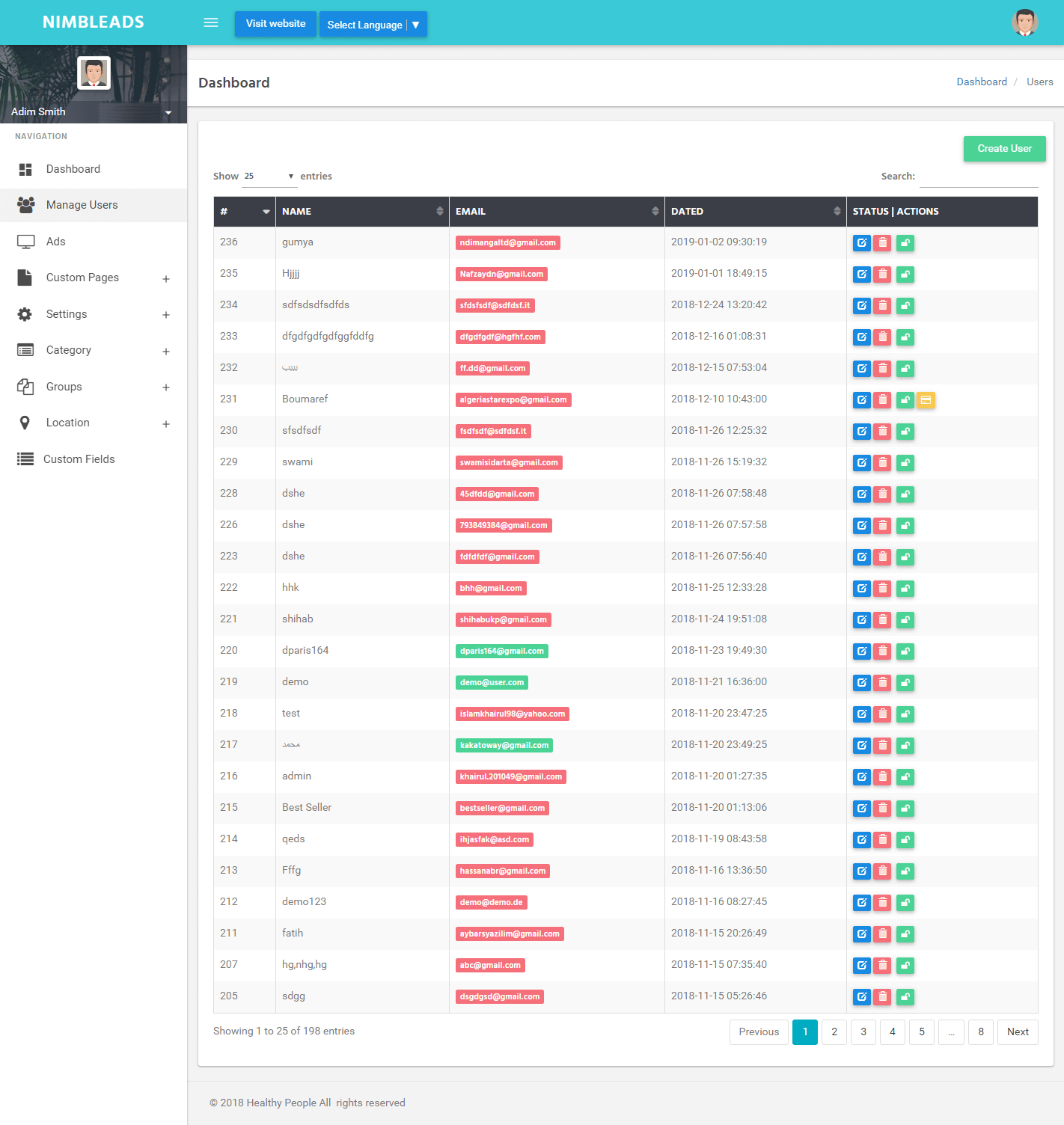Toggle the lock status for user sdgg
1064x1125 pixels.
[905, 997]
